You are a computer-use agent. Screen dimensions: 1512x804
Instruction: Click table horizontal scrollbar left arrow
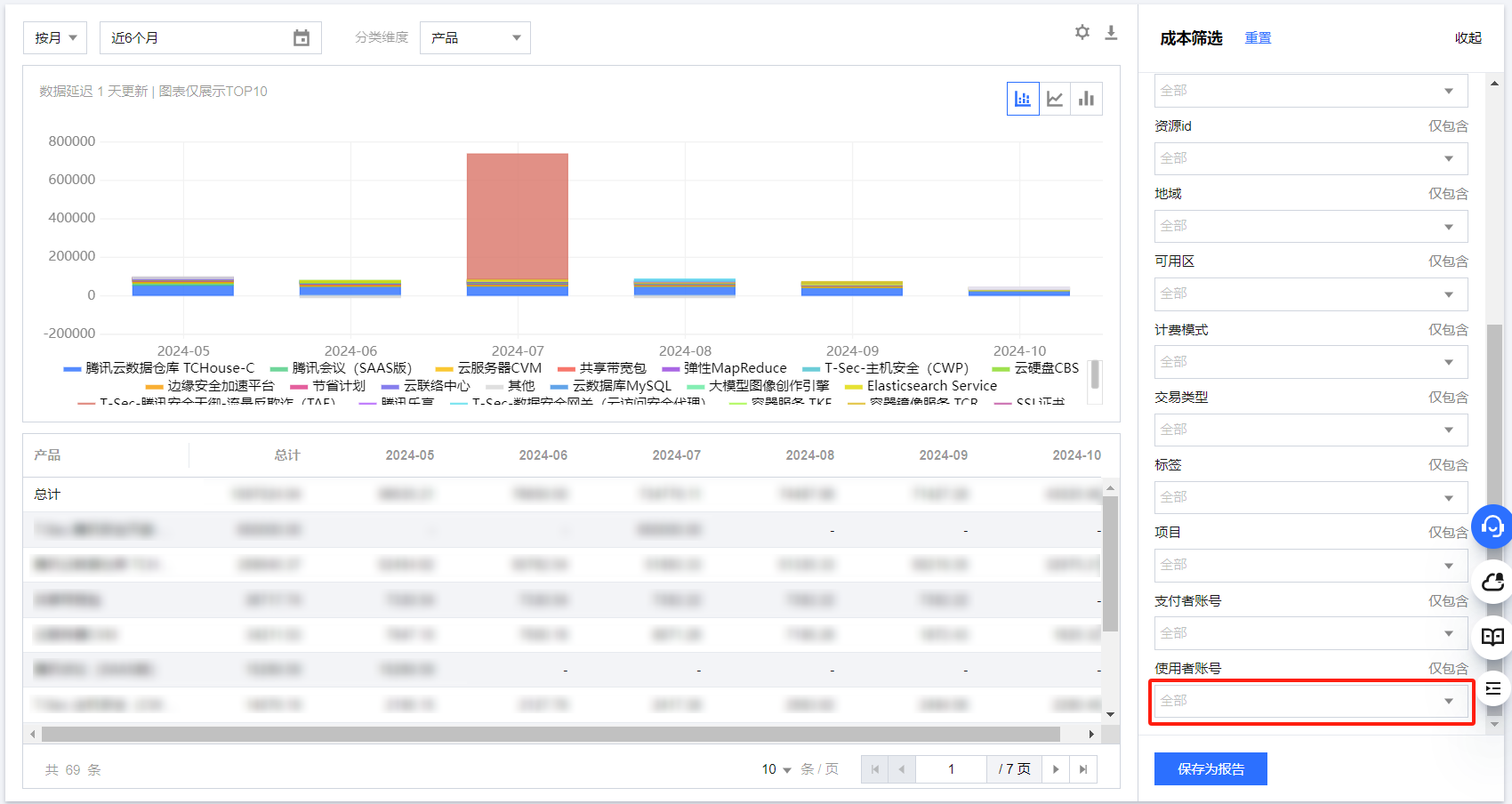[33, 735]
